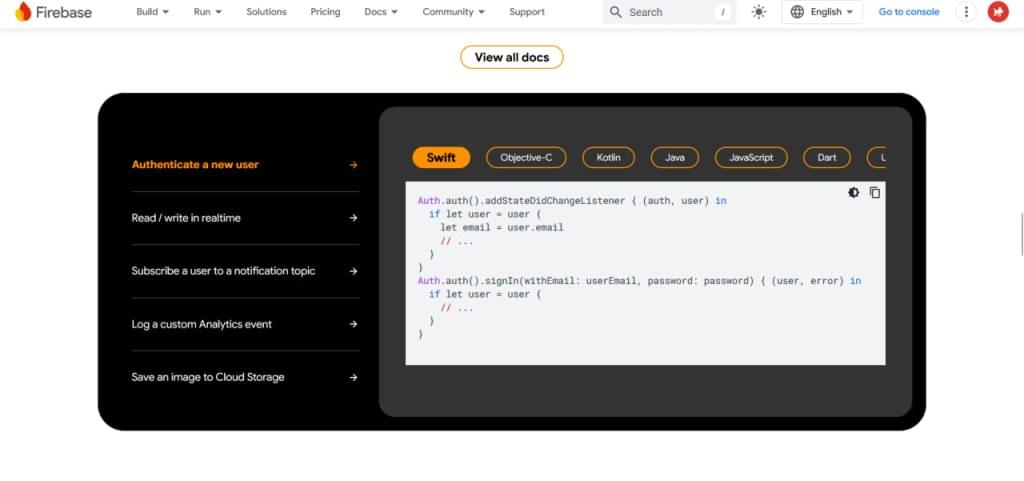The width and height of the screenshot is (1024, 481).
Task: Open the Build dropdown menu
Action: [153, 12]
